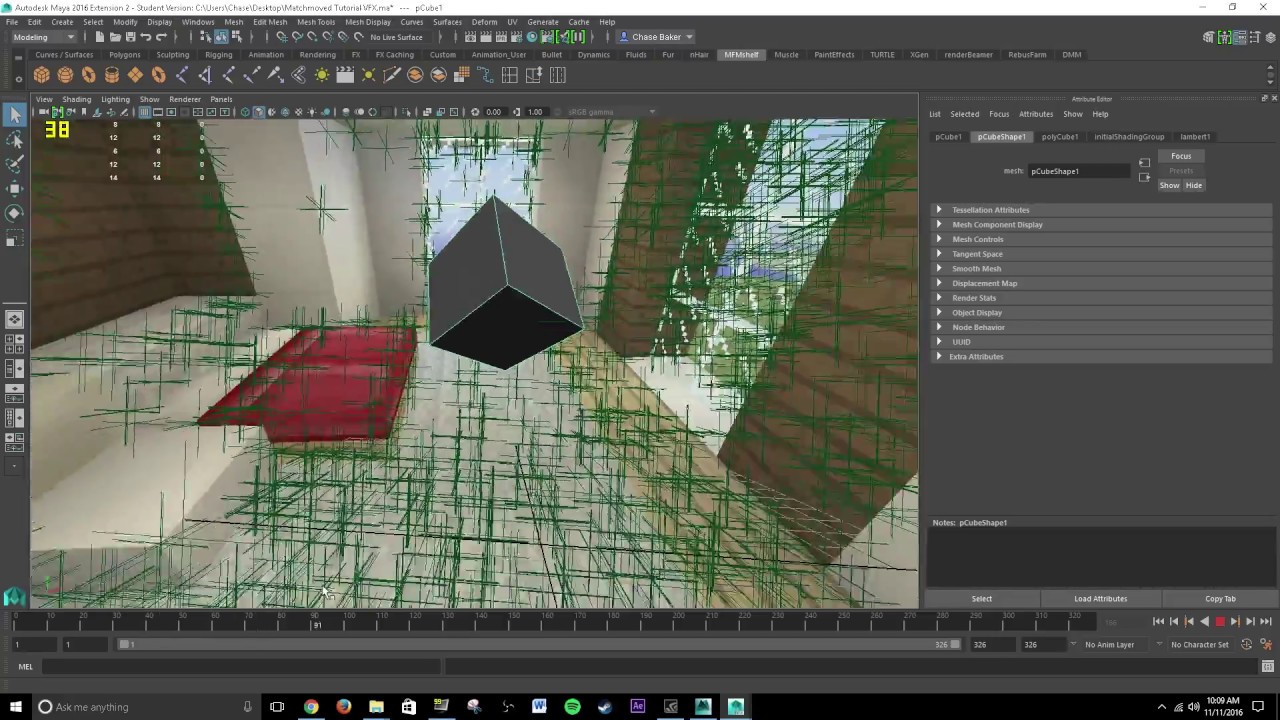
Task: Click the Copy Tab button
Action: click(1220, 599)
